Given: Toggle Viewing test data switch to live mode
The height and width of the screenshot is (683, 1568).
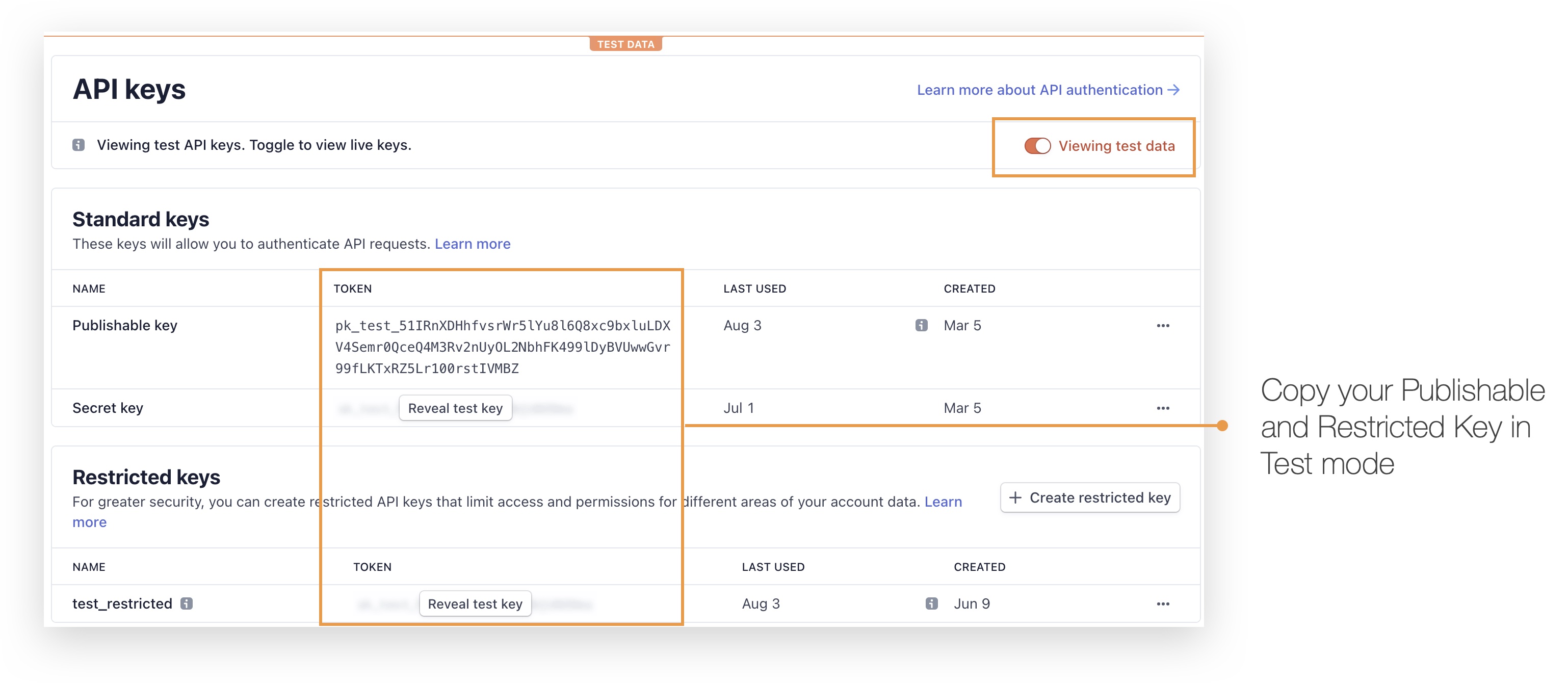Looking at the screenshot, I should click(x=1037, y=145).
